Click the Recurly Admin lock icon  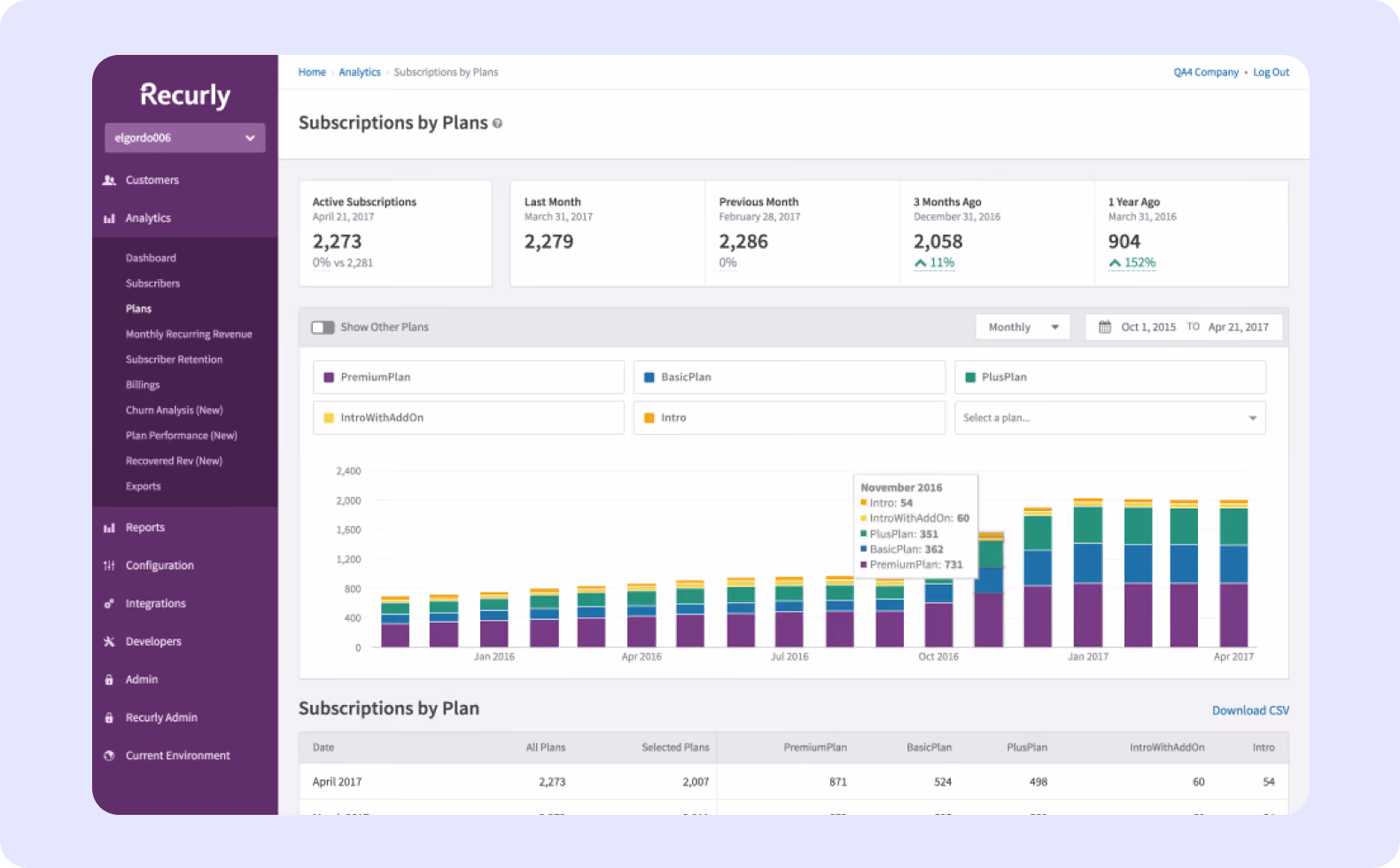pyautogui.click(x=109, y=717)
